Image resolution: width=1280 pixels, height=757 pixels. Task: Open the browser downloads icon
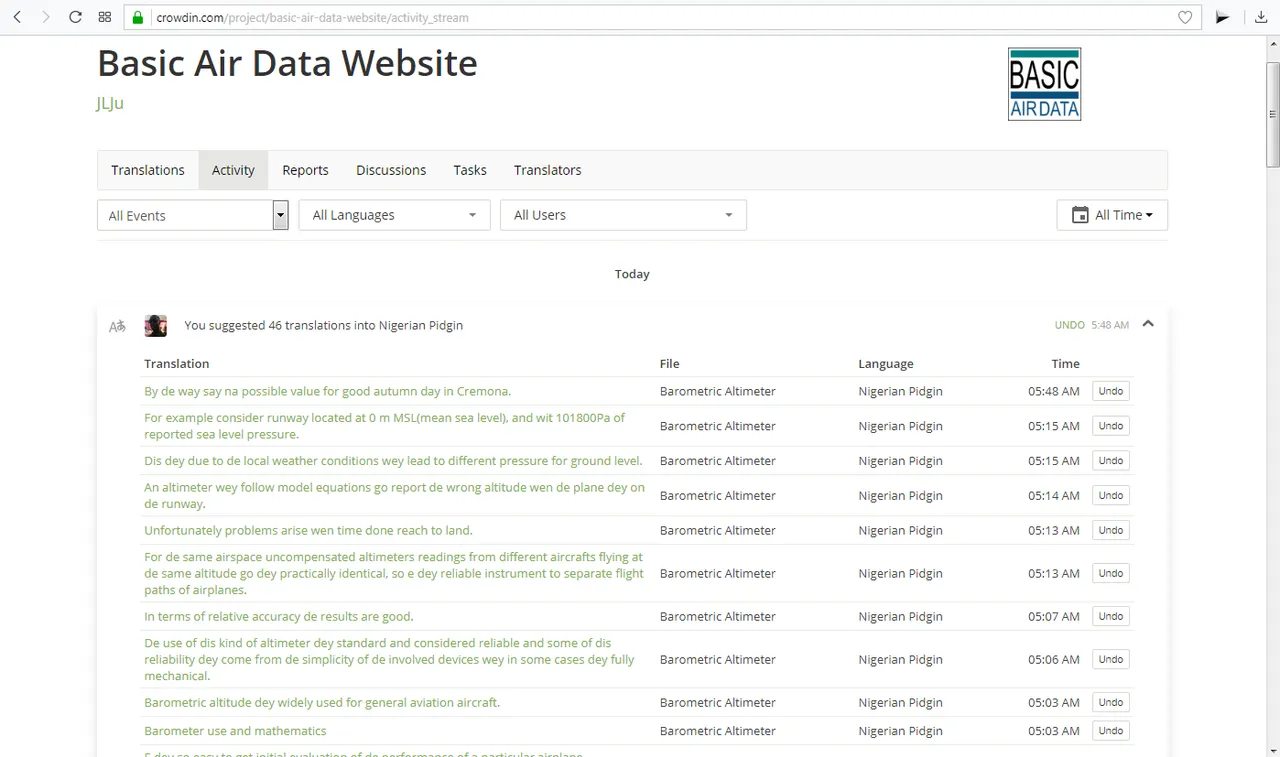pos(1261,17)
